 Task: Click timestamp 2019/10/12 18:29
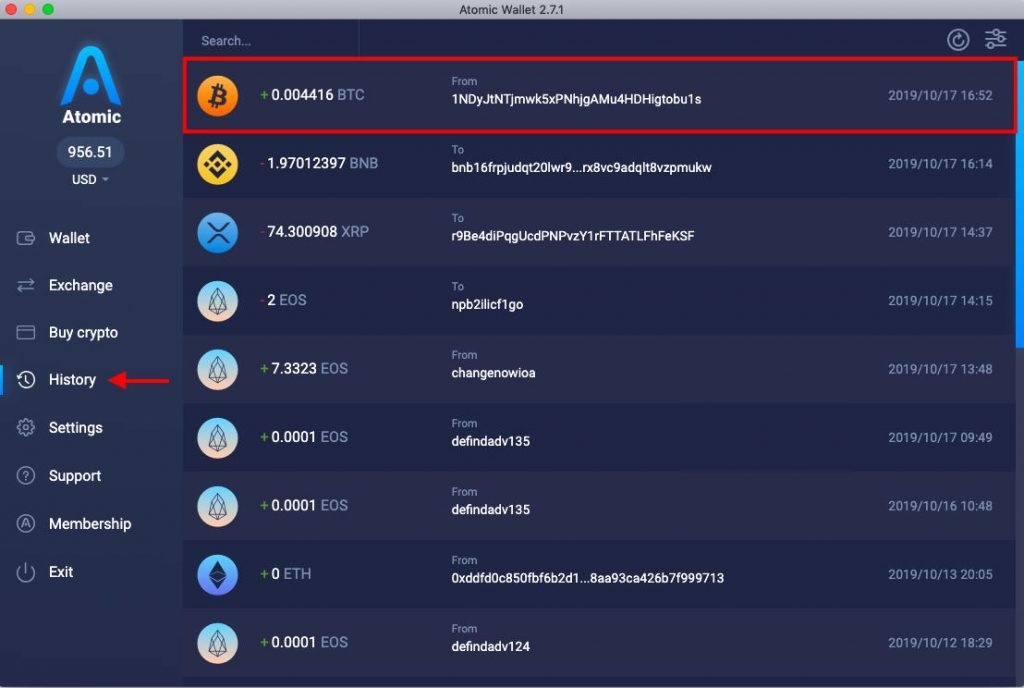click(940, 643)
